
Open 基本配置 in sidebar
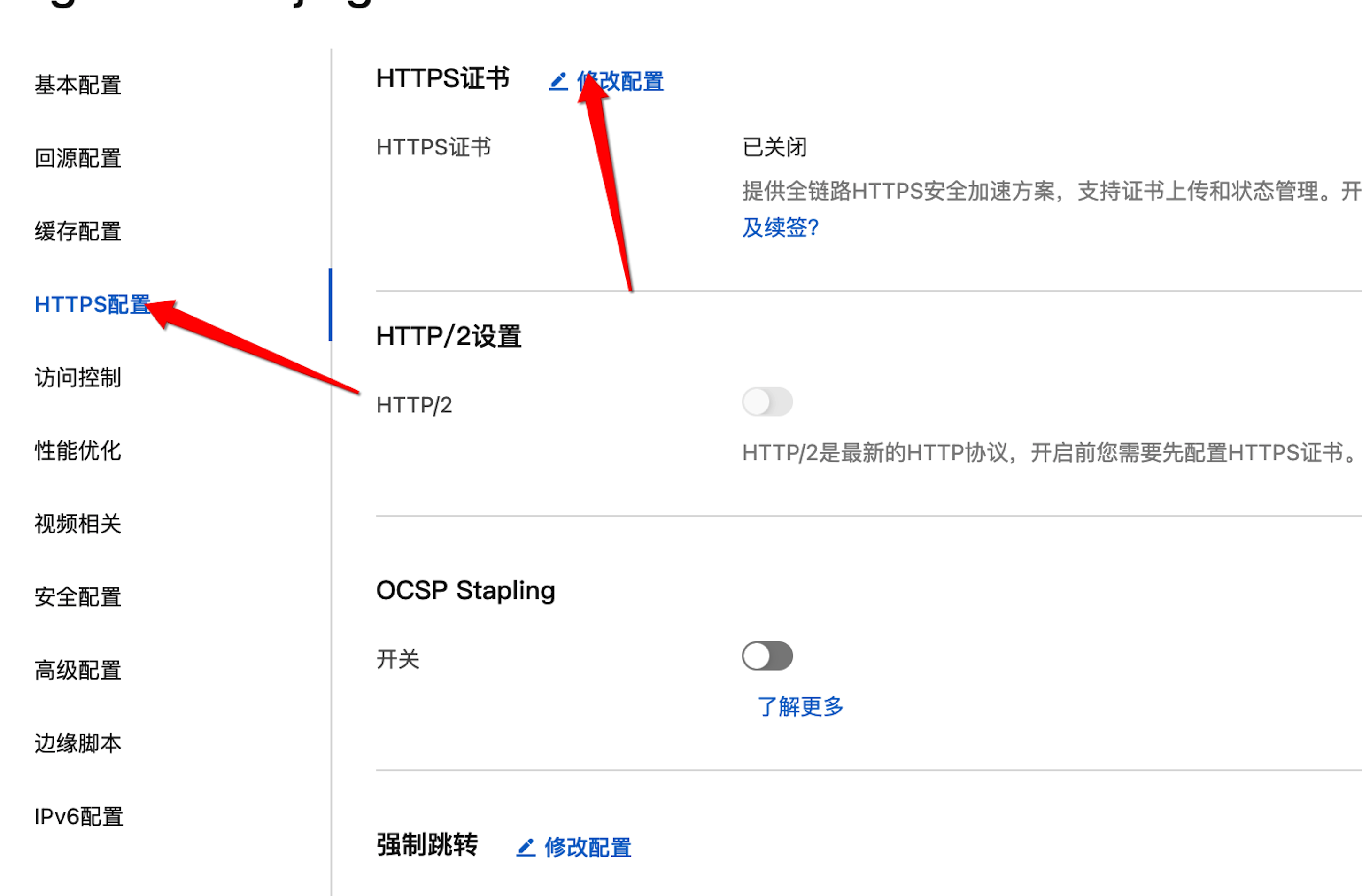[x=78, y=85]
